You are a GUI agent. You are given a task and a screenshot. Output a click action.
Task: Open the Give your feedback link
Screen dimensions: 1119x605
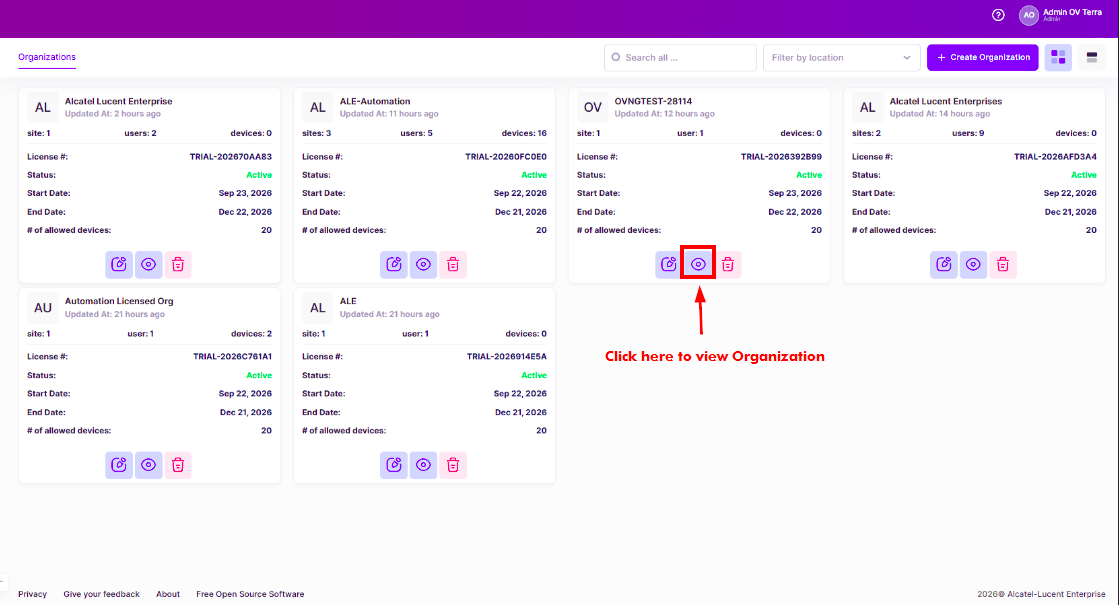pos(101,594)
